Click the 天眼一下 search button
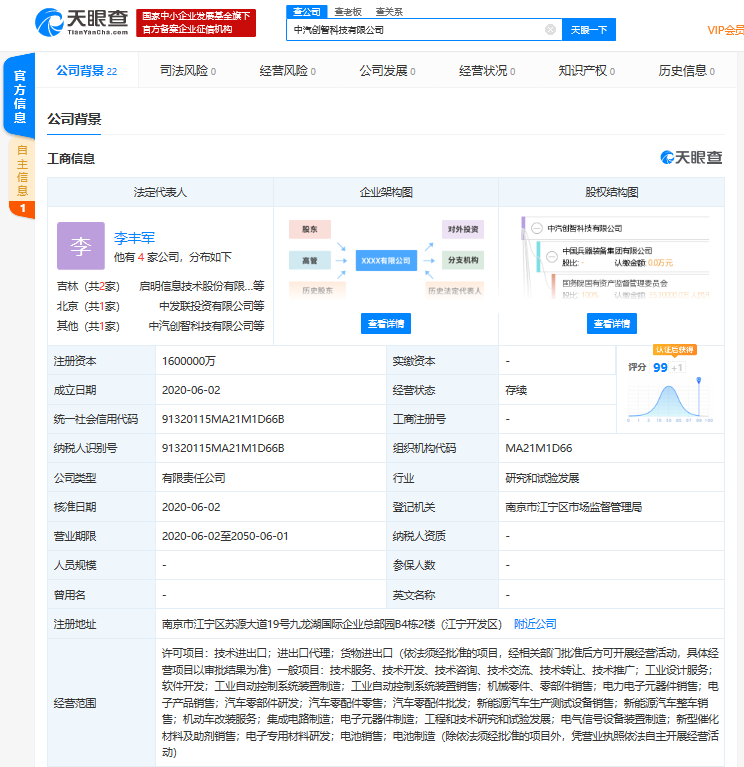Screen dimensions: 744x767 click(x=589, y=30)
